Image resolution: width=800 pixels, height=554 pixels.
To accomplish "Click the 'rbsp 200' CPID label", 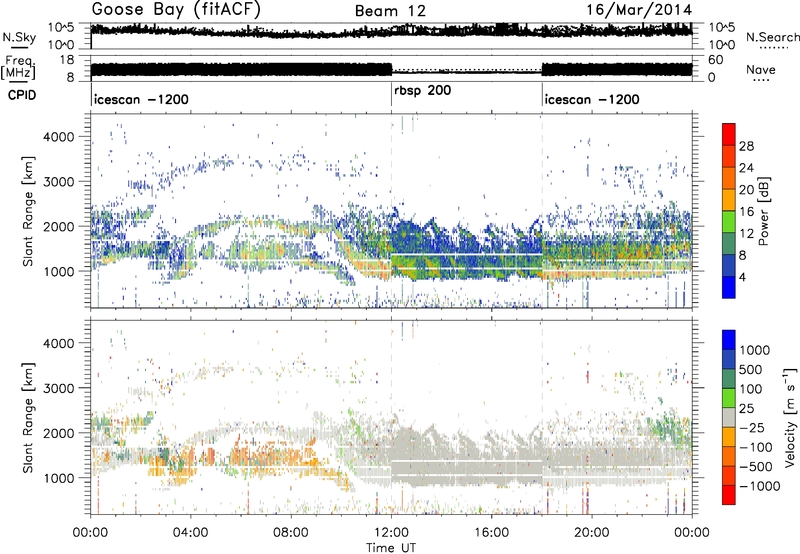I will [422, 91].
